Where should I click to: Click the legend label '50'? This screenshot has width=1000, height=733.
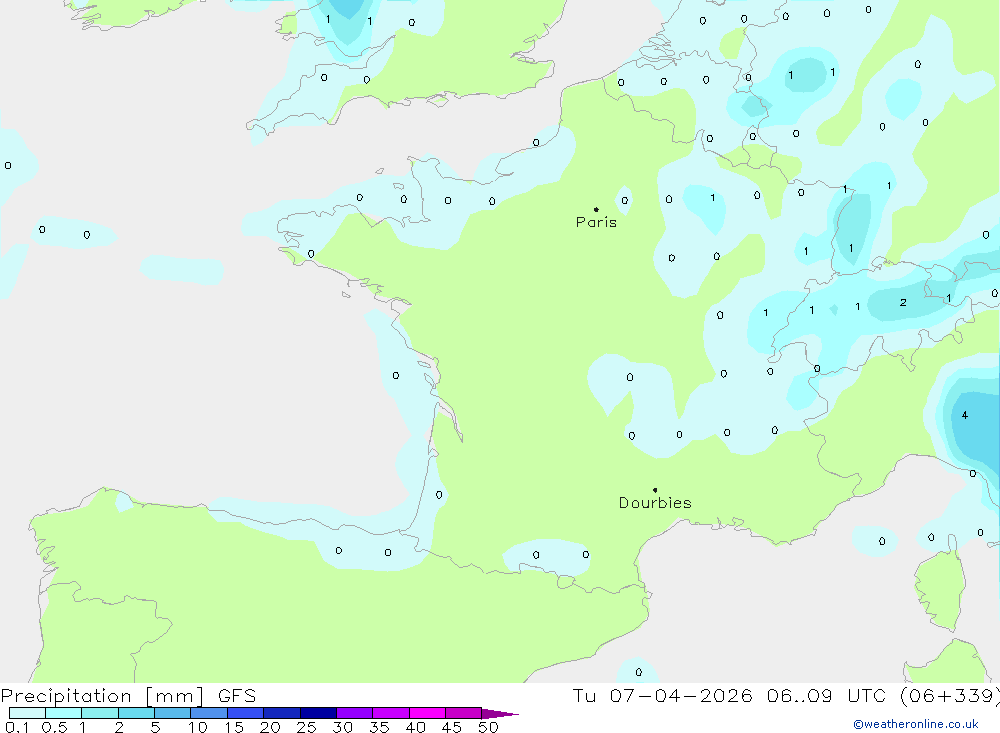point(488,727)
